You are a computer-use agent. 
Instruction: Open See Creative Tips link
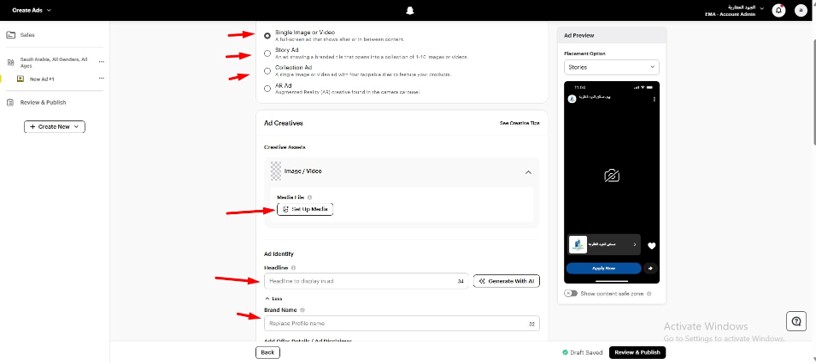(519, 123)
